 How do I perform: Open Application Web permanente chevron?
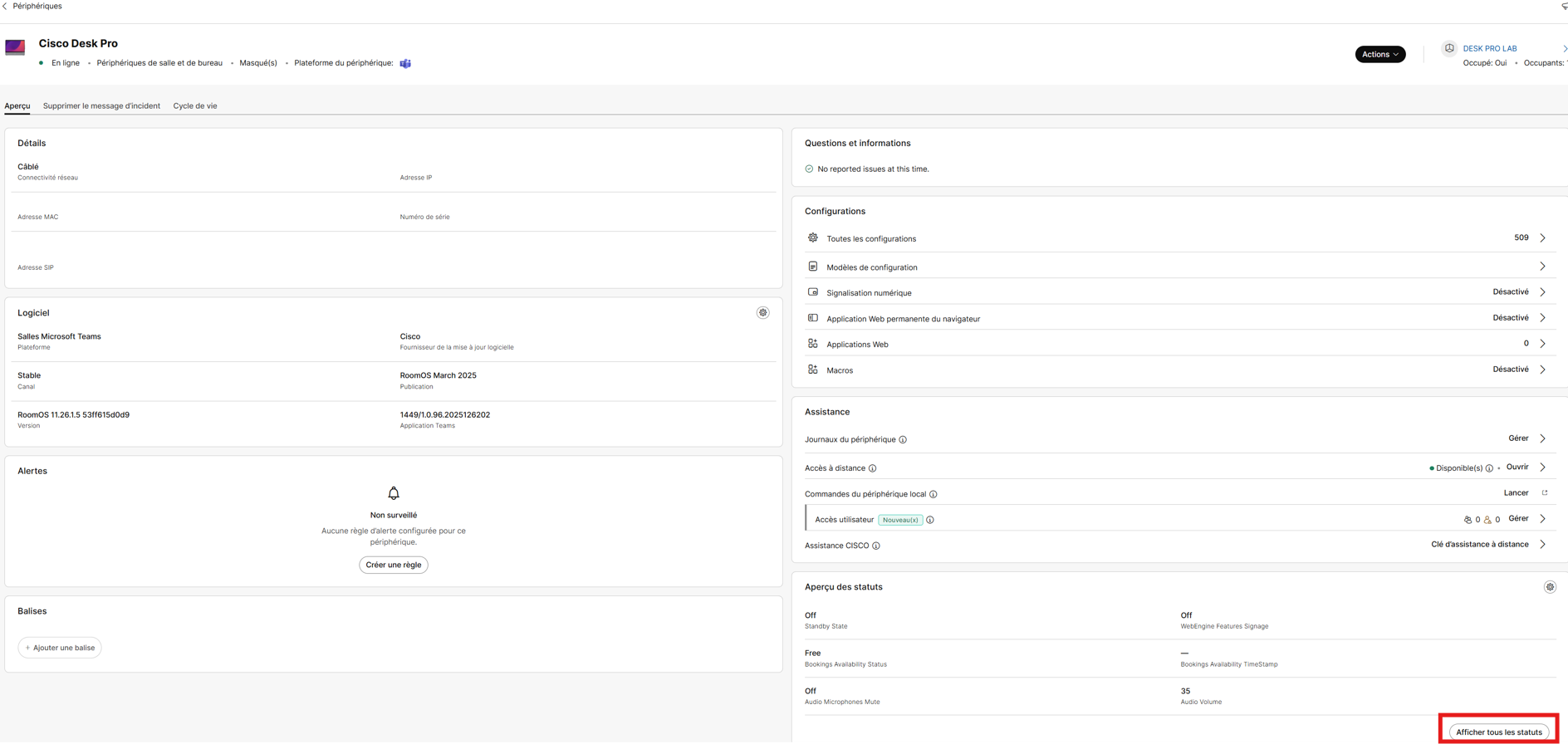(1542, 318)
